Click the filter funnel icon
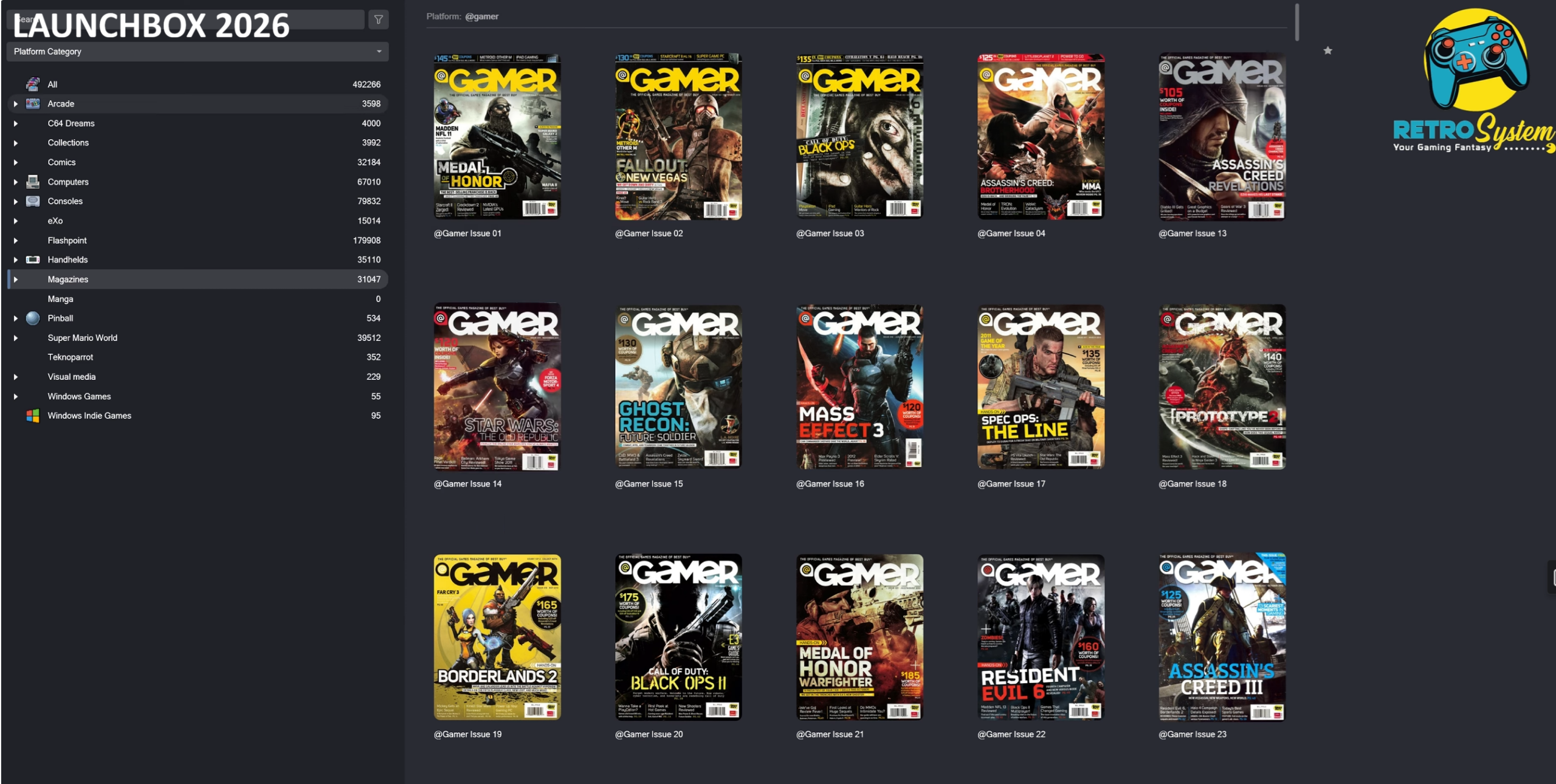 coord(378,19)
